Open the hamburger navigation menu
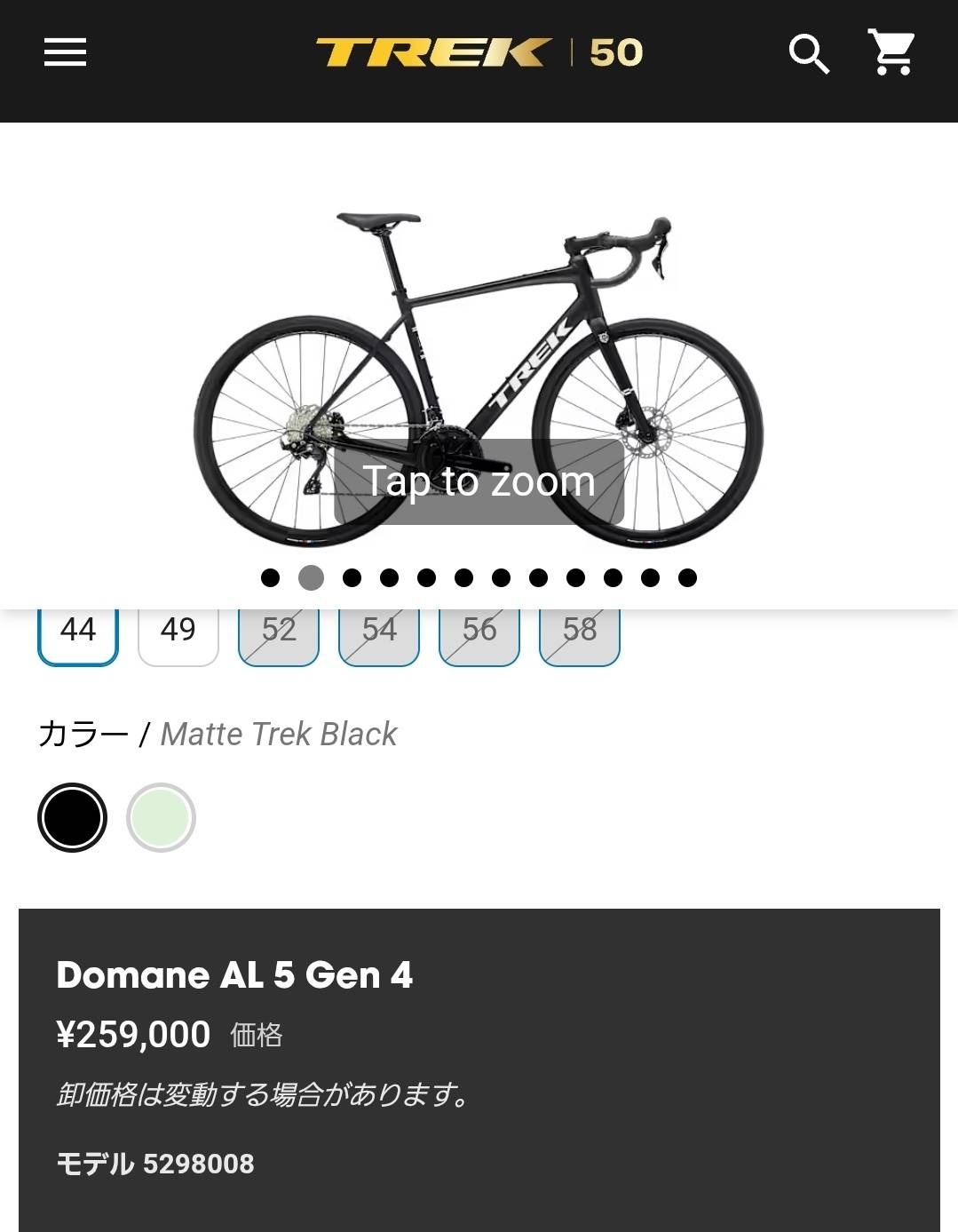 coord(65,52)
